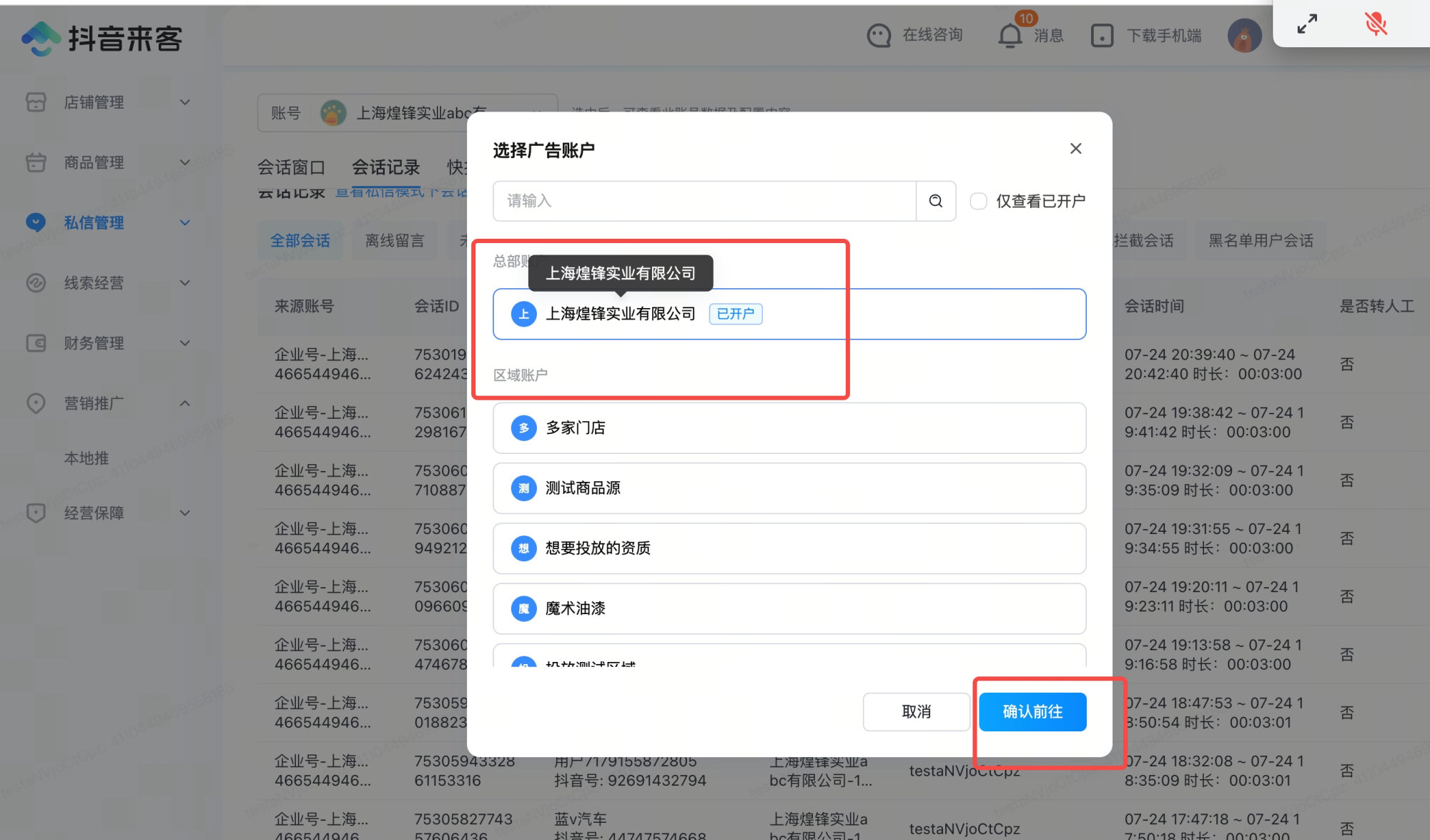This screenshot has height=840, width=1430.
Task: Open the notification bell icon
Action: (x=1010, y=35)
